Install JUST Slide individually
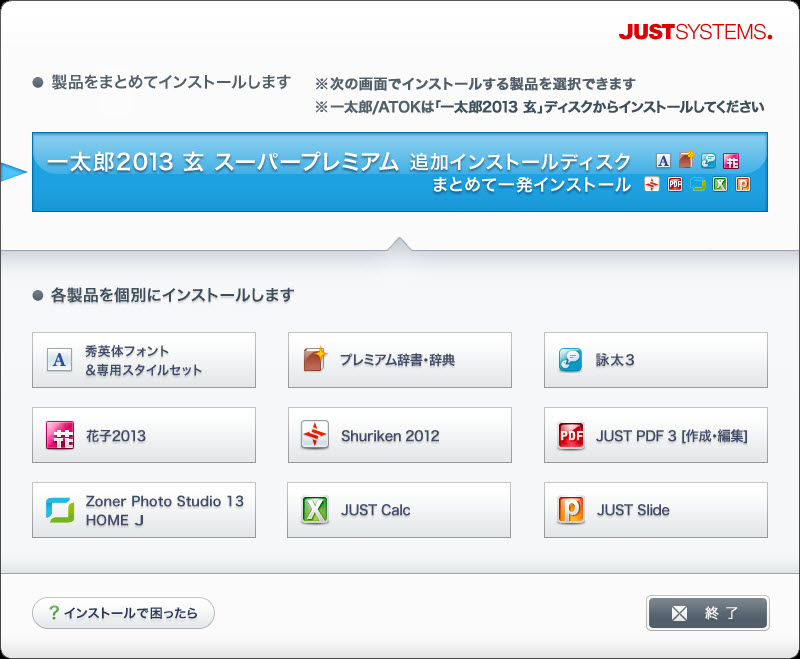 pyautogui.click(x=656, y=510)
